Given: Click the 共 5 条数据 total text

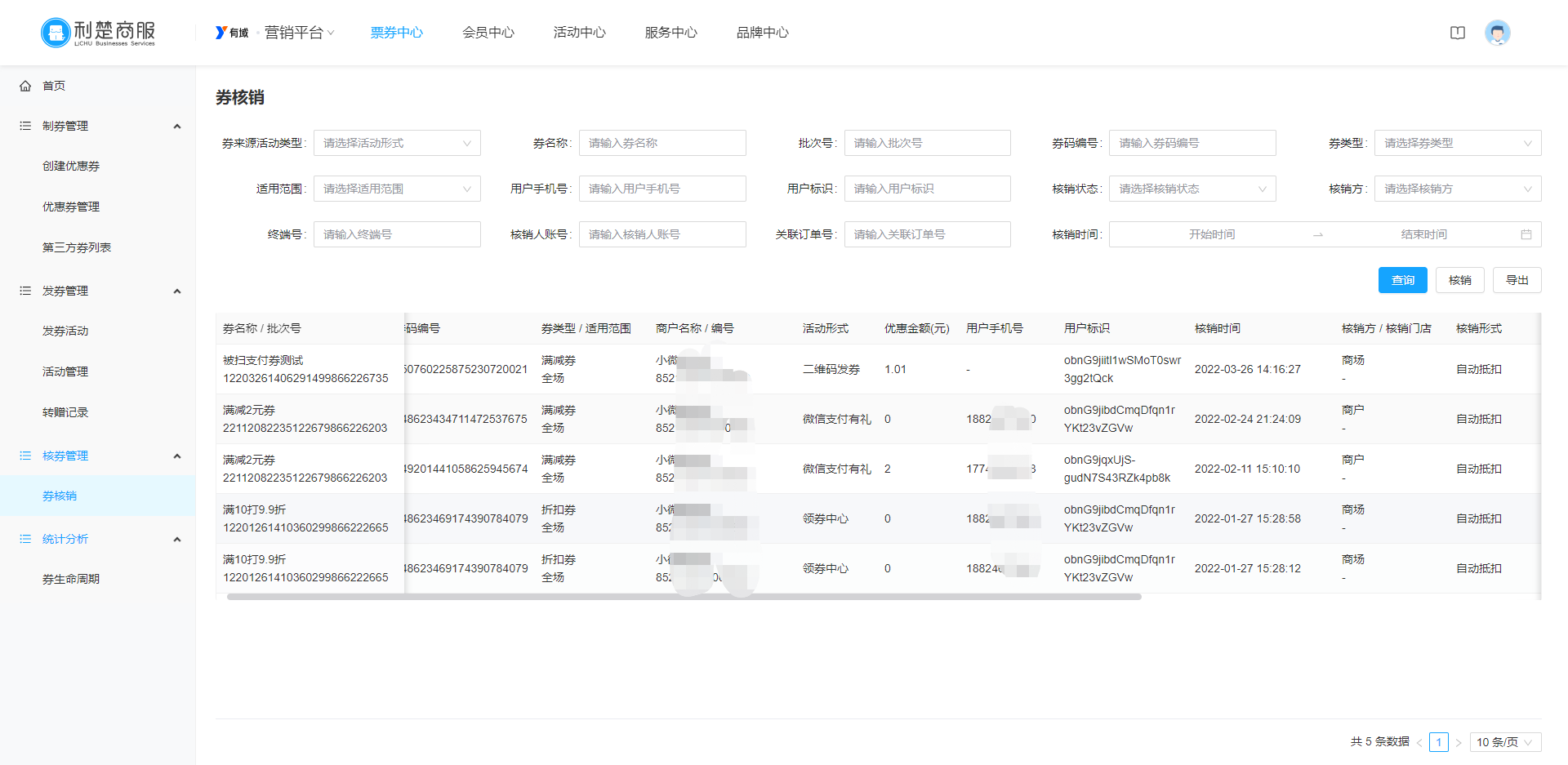Looking at the screenshot, I should coord(1380,742).
